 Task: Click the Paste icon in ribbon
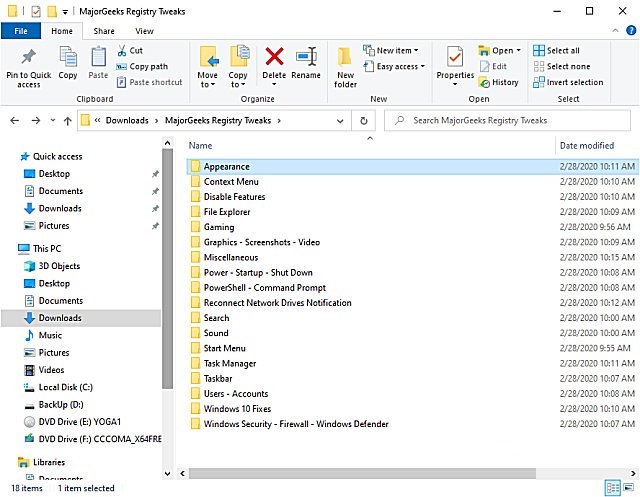tap(98, 57)
